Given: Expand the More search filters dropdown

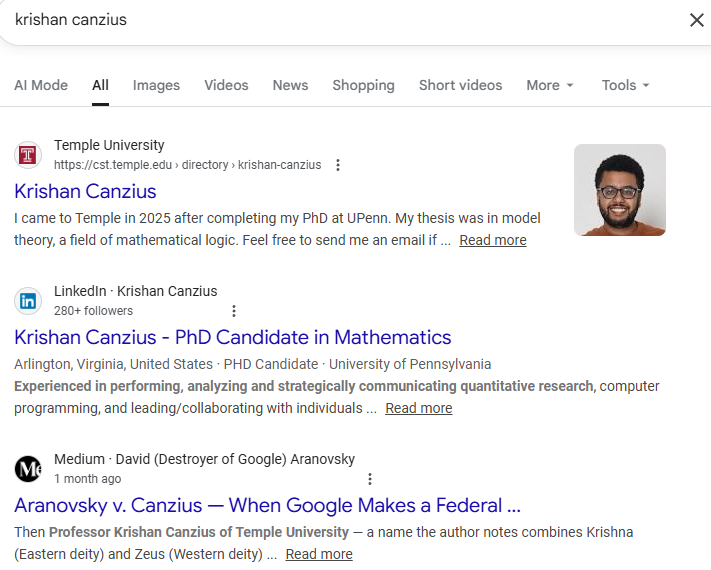Looking at the screenshot, I should (550, 85).
